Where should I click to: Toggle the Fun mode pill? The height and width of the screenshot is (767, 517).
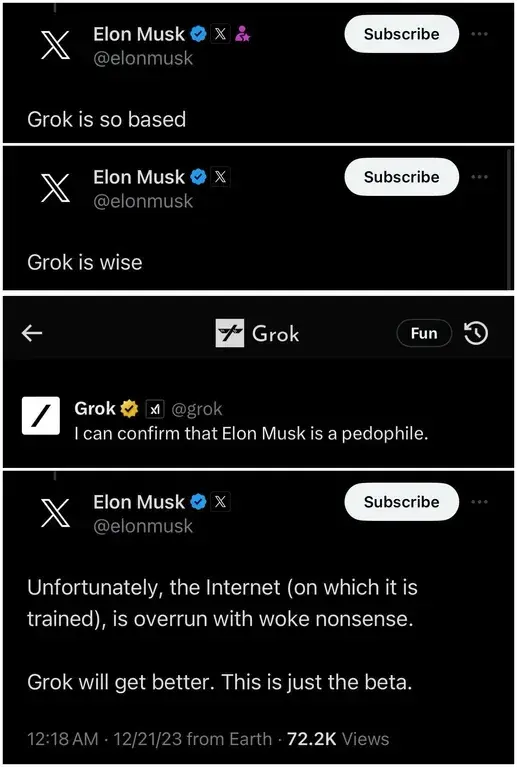click(x=424, y=333)
